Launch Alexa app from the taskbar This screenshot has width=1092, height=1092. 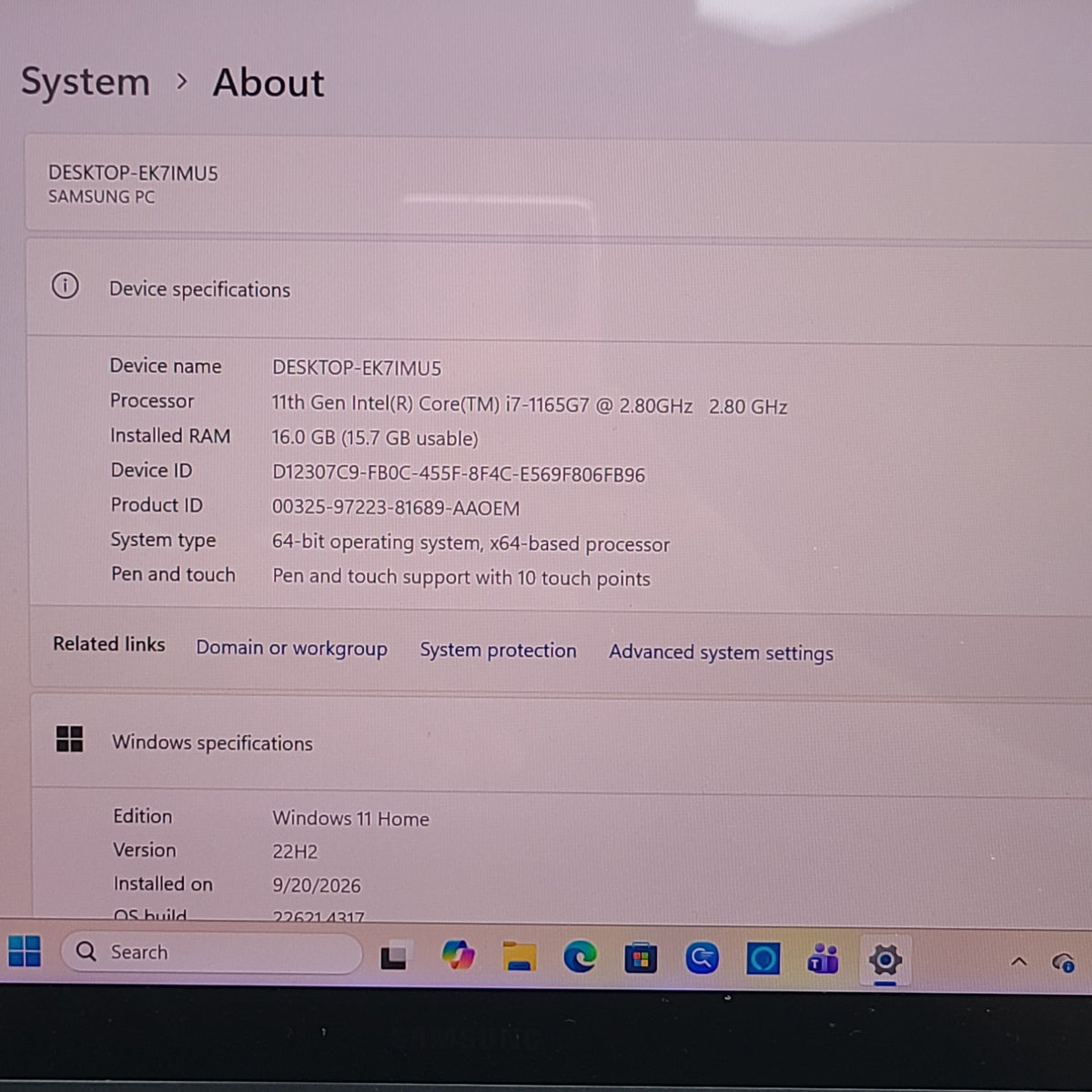[x=763, y=959]
